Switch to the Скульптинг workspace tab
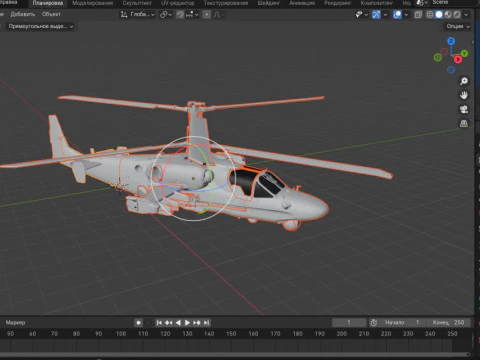Viewport: 480px width, 360px height. click(137, 3)
